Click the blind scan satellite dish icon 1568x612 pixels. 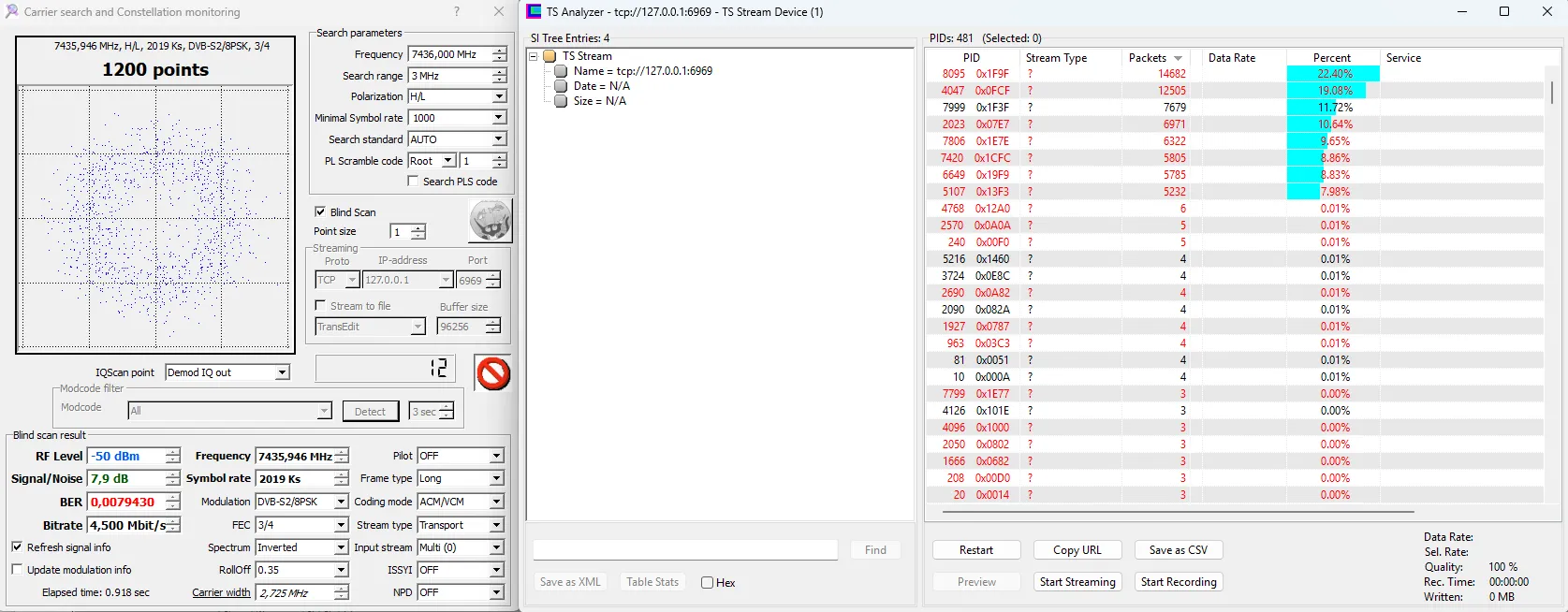coord(490,221)
